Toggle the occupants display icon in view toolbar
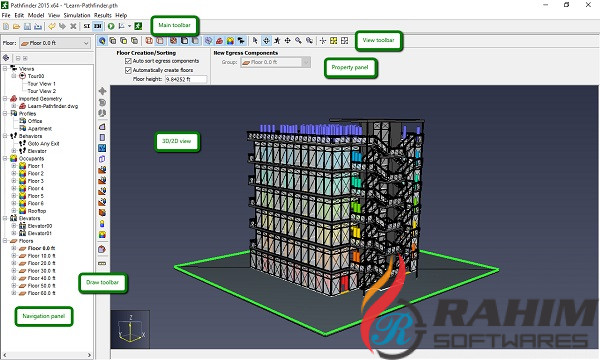The height and width of the screenshot is (360, 600). click(230, 41)
